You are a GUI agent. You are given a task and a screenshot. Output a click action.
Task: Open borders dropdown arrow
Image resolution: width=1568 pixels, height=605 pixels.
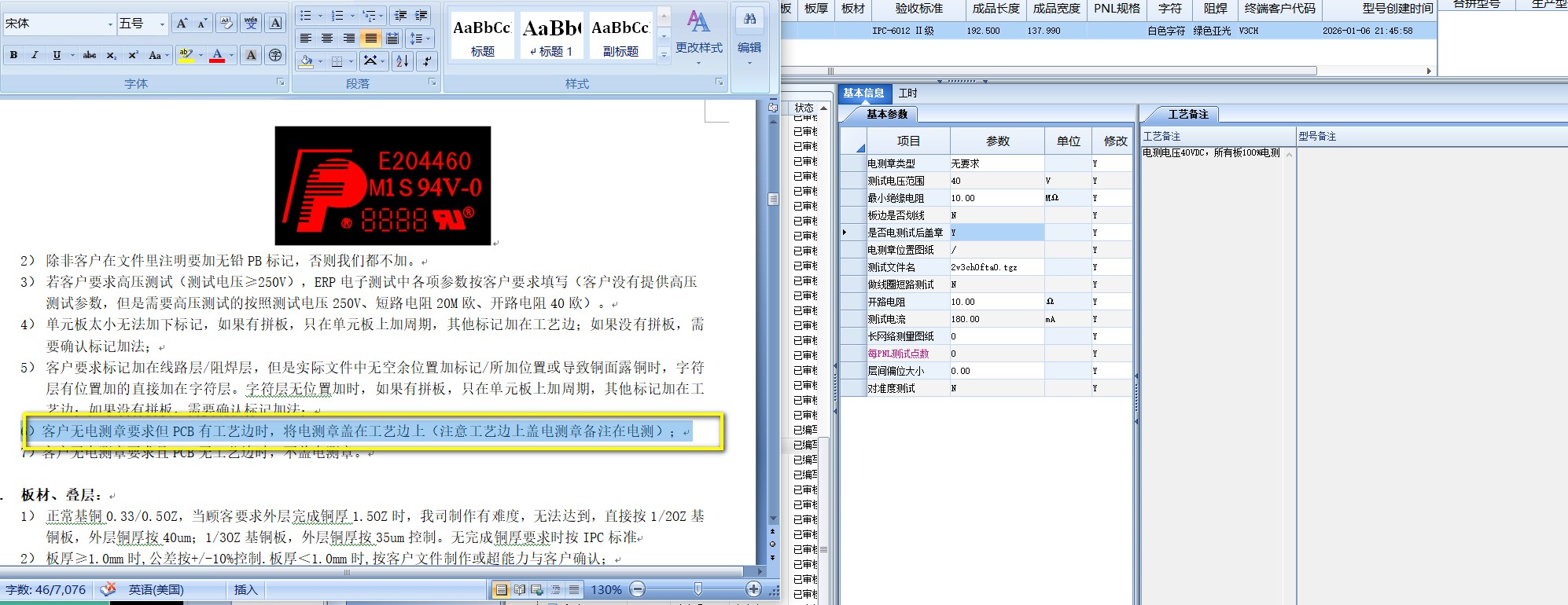pos(351,60)
